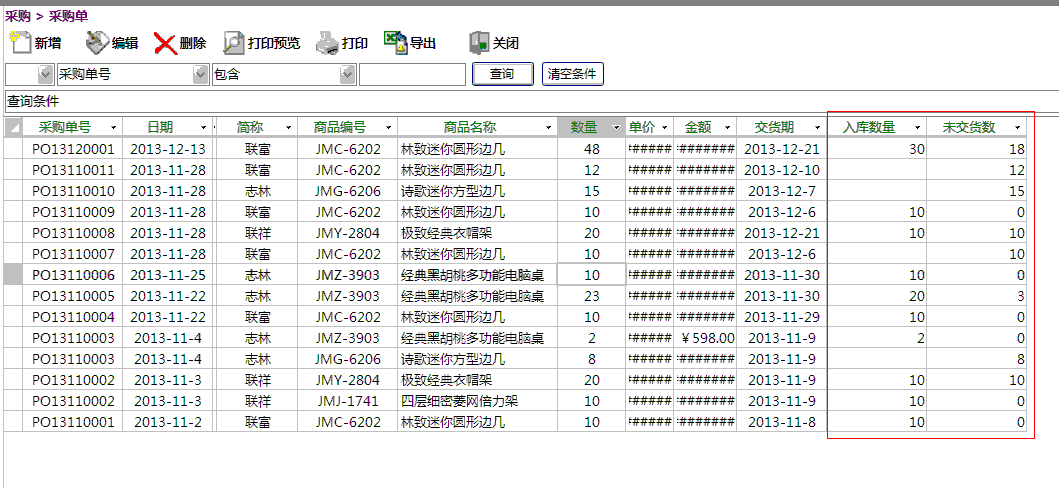
Task: Click the select-all corner cell of grid
Action: 14,127
